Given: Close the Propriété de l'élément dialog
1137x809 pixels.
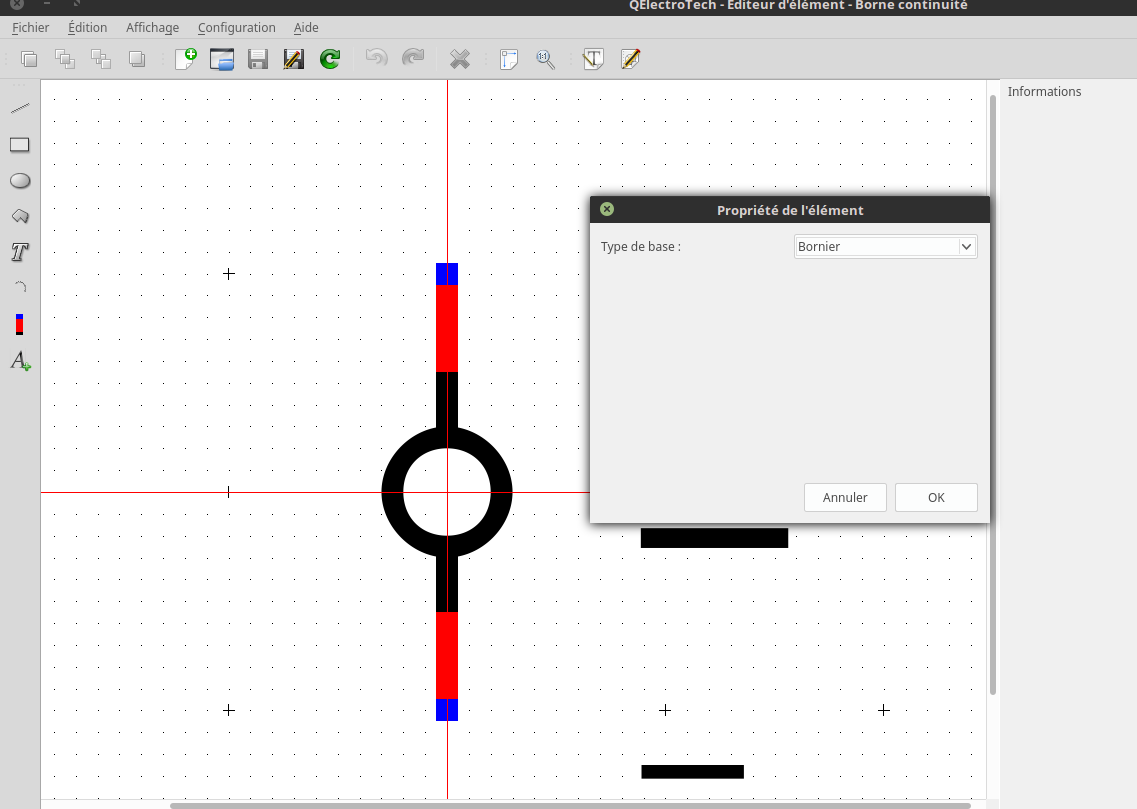Looking at the screenshot, I should point(607,210).
